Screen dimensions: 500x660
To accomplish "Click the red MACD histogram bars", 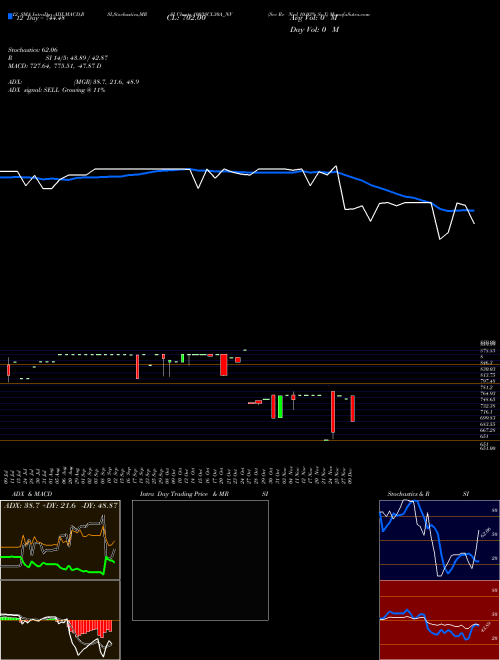I will (x=90, y=628).
